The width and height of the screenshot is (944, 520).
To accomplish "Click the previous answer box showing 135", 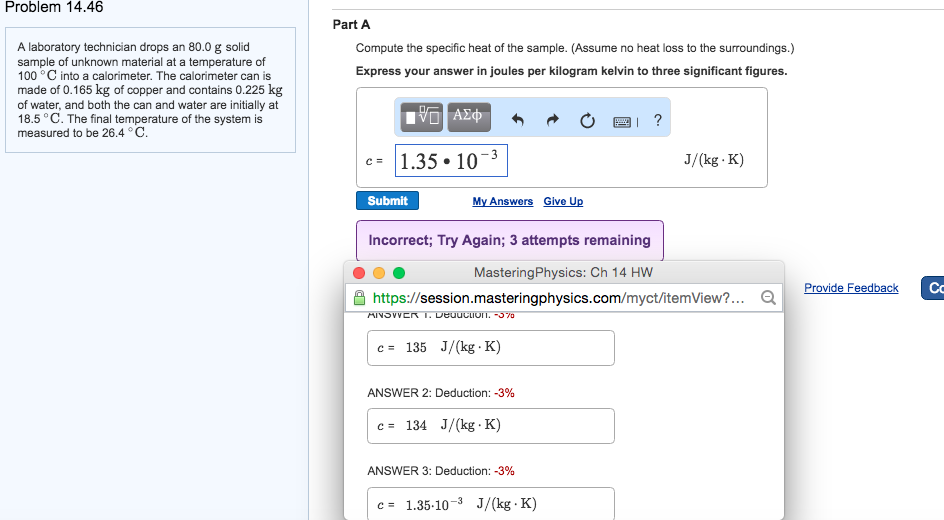I will [x=490, y=348].
